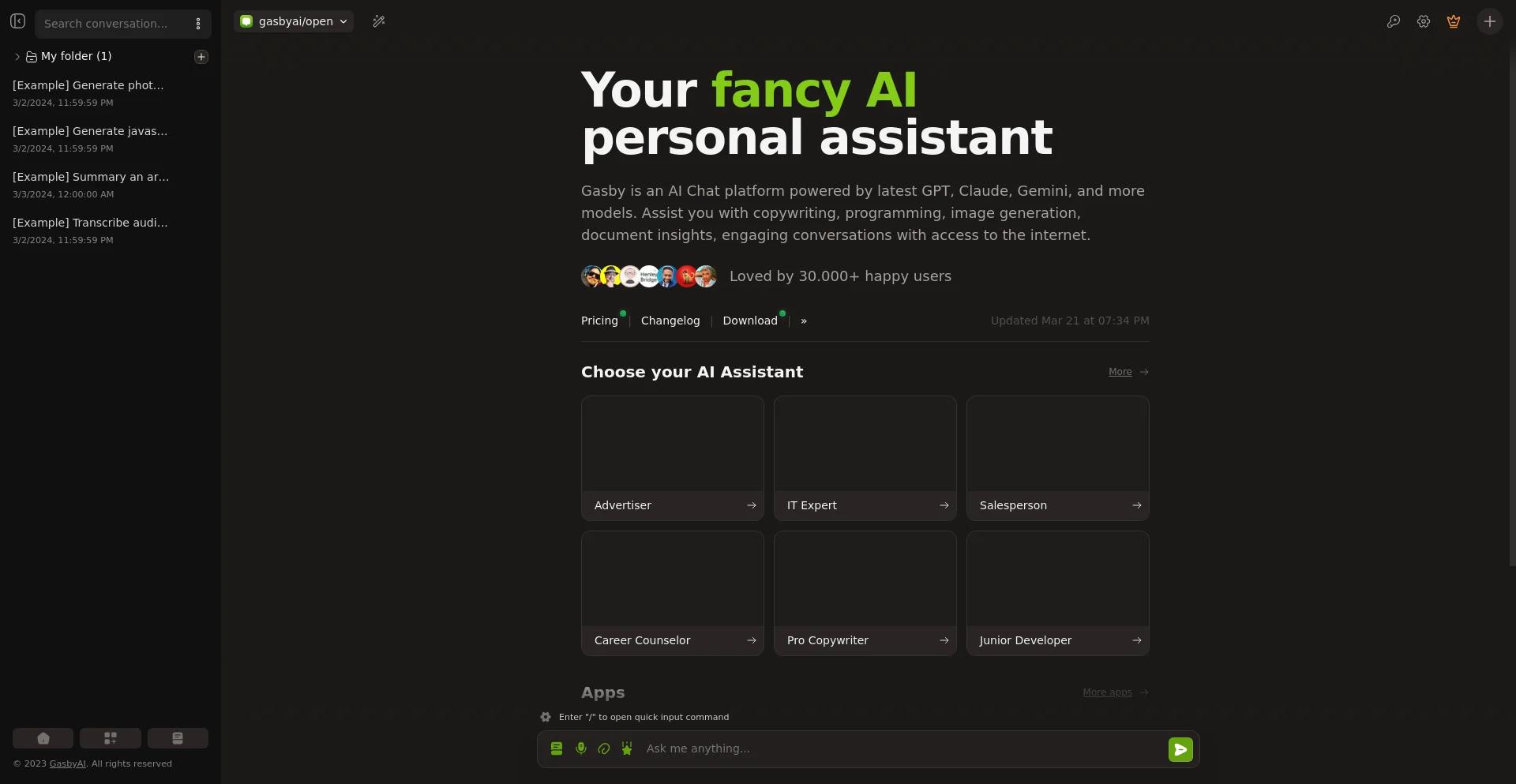Click the Advertiser card thumbnail area

point(673,444)
